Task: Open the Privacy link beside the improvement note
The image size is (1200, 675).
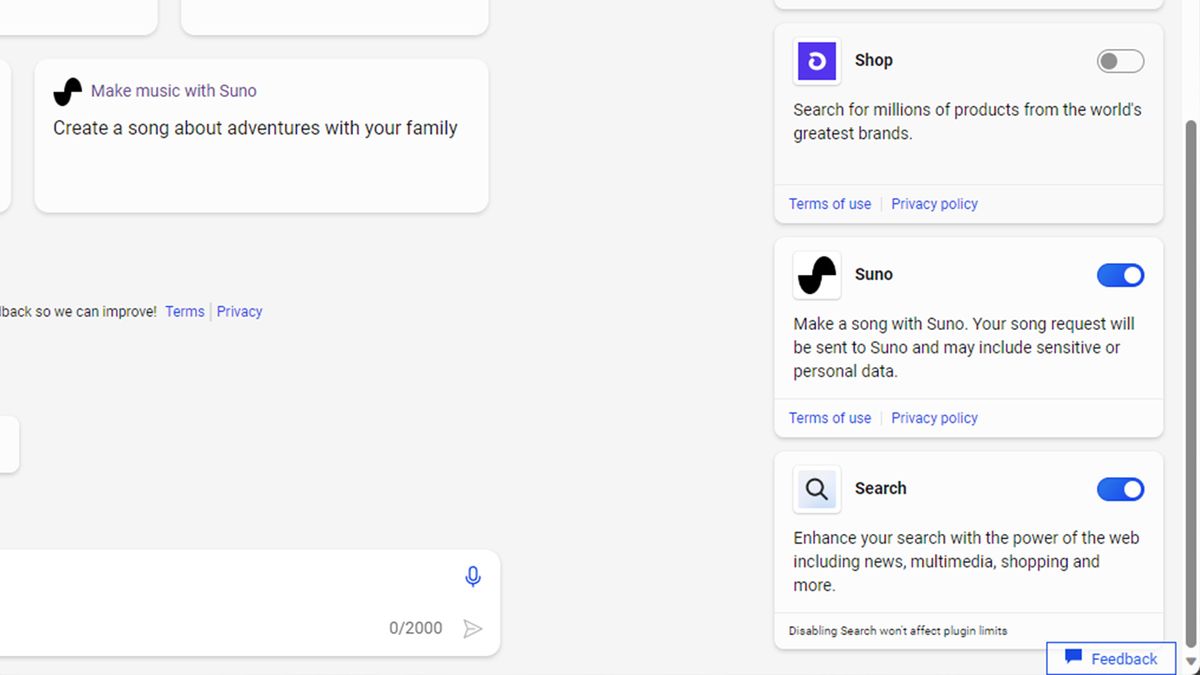Action: coord(239,311)
